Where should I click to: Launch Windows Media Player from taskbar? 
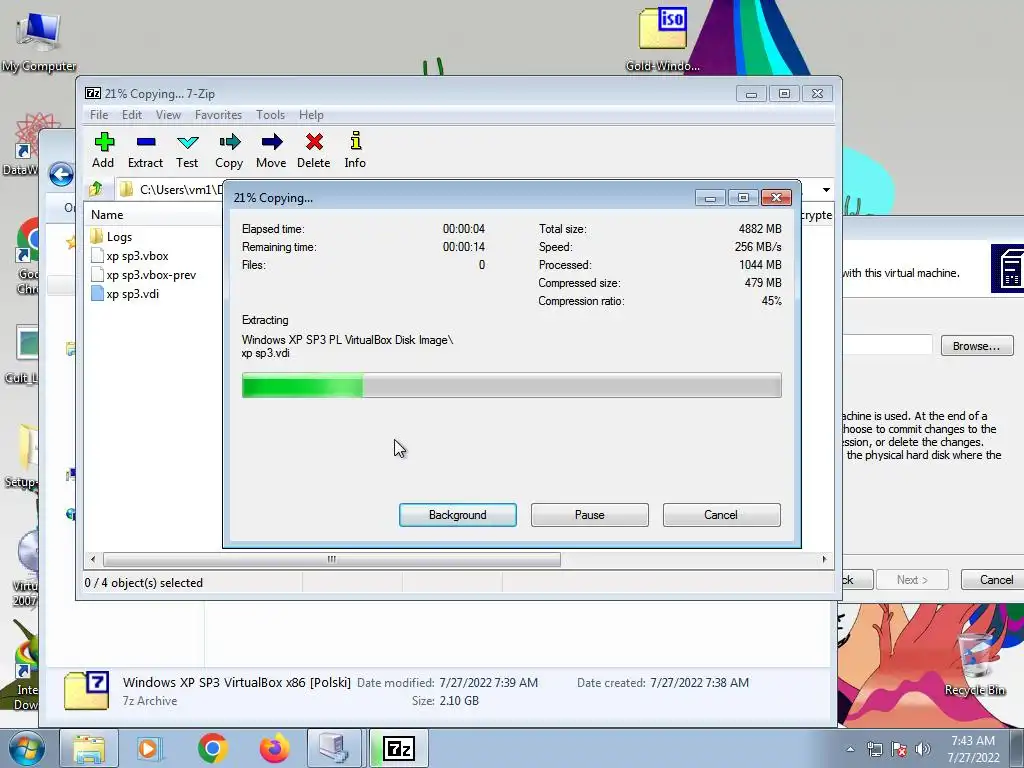click(x=149, y=748)
